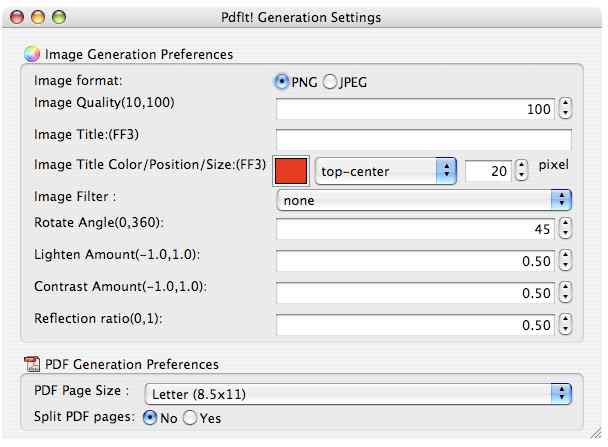The height and width of the screenshot is (447, 608).
Task: Click the PDF Generation Preferences document icon
Action: click(30, 364)
